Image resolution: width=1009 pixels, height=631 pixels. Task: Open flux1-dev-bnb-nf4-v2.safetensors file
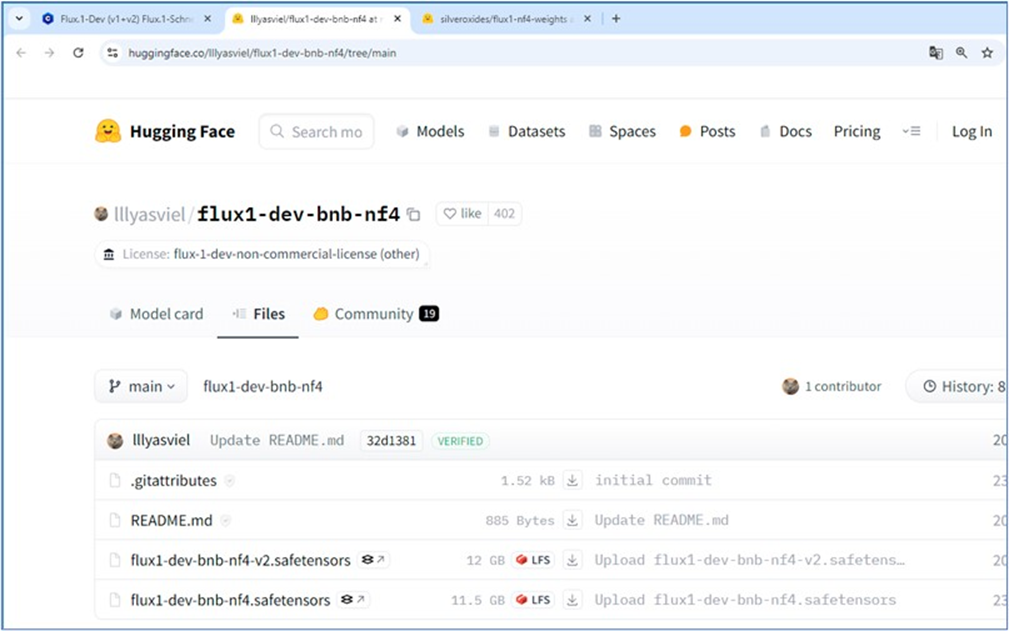pos(240,560)
